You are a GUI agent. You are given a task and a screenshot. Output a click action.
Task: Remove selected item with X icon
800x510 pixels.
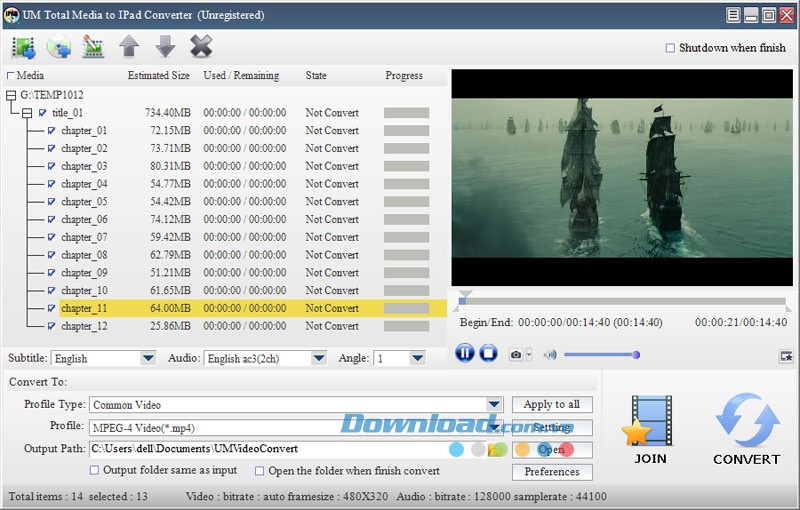[201, 46]
